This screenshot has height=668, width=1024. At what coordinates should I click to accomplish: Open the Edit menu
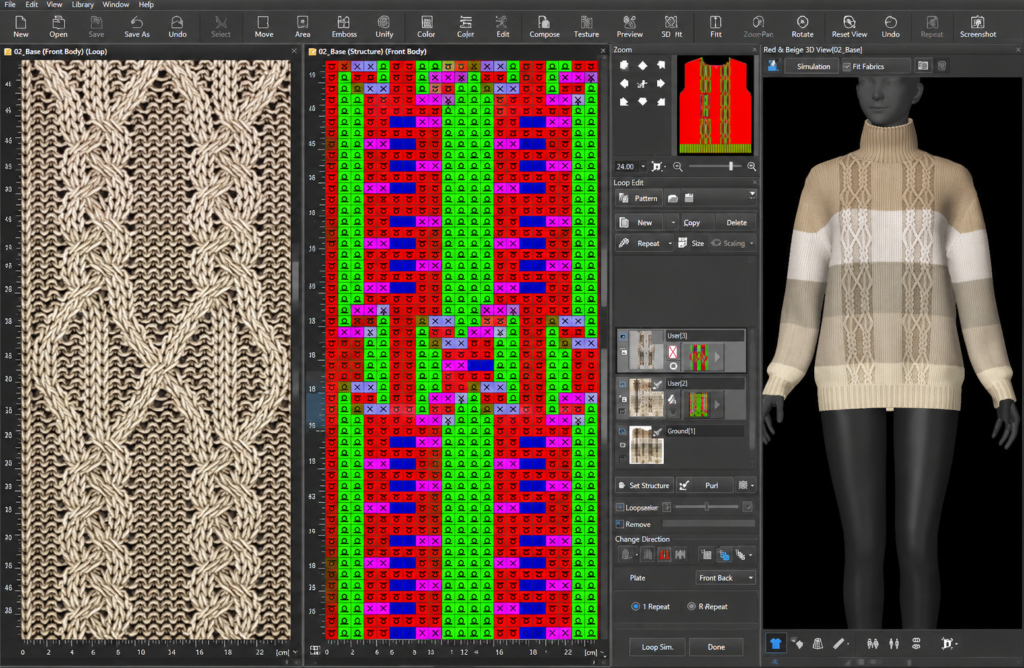(x=31, y=5)
